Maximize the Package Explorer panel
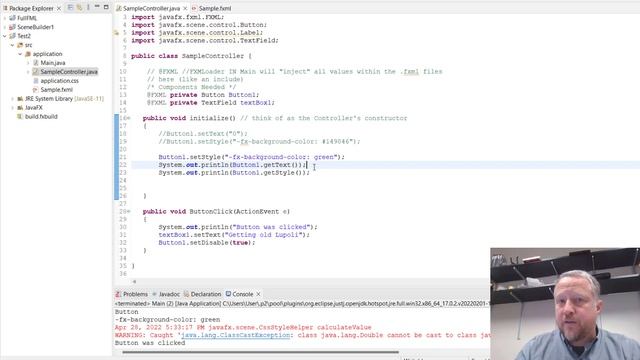640x360 pixels. (x=106, y=7)
